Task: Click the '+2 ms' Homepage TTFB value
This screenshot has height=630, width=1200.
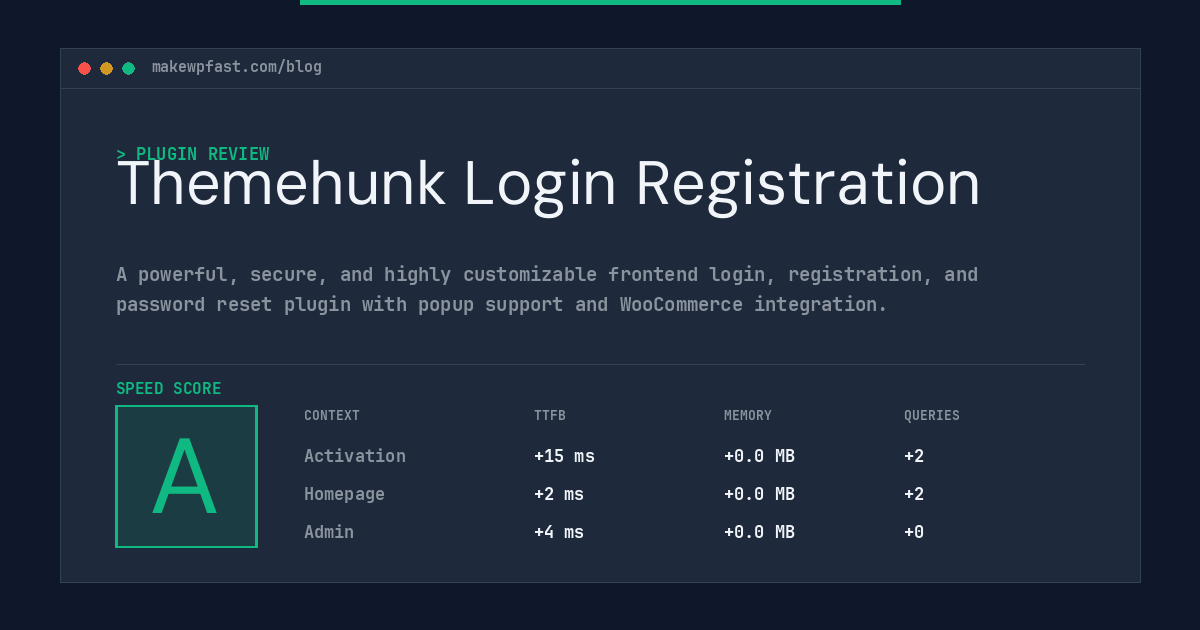Action: pos(559,494)
